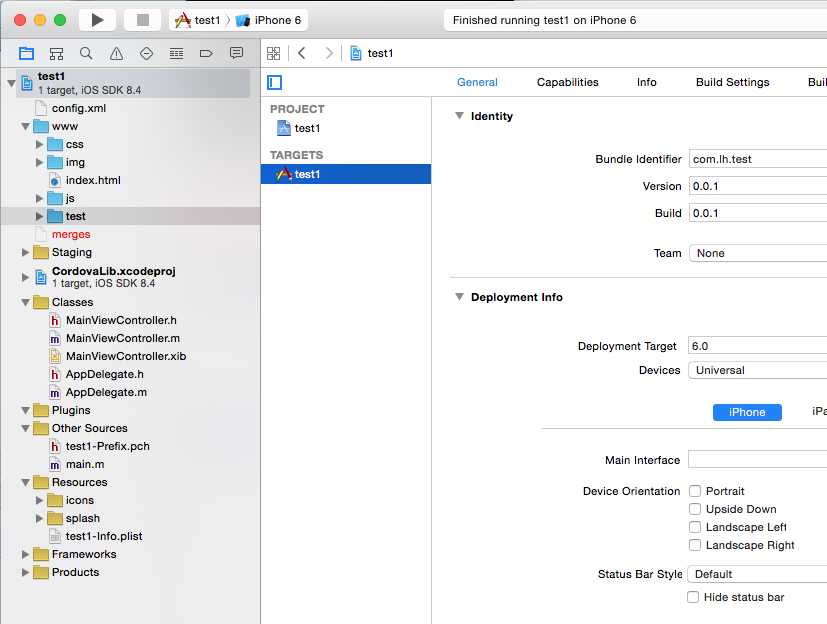Edit the Bundle Identifier field
827x624 pixels.
point(758,159)
